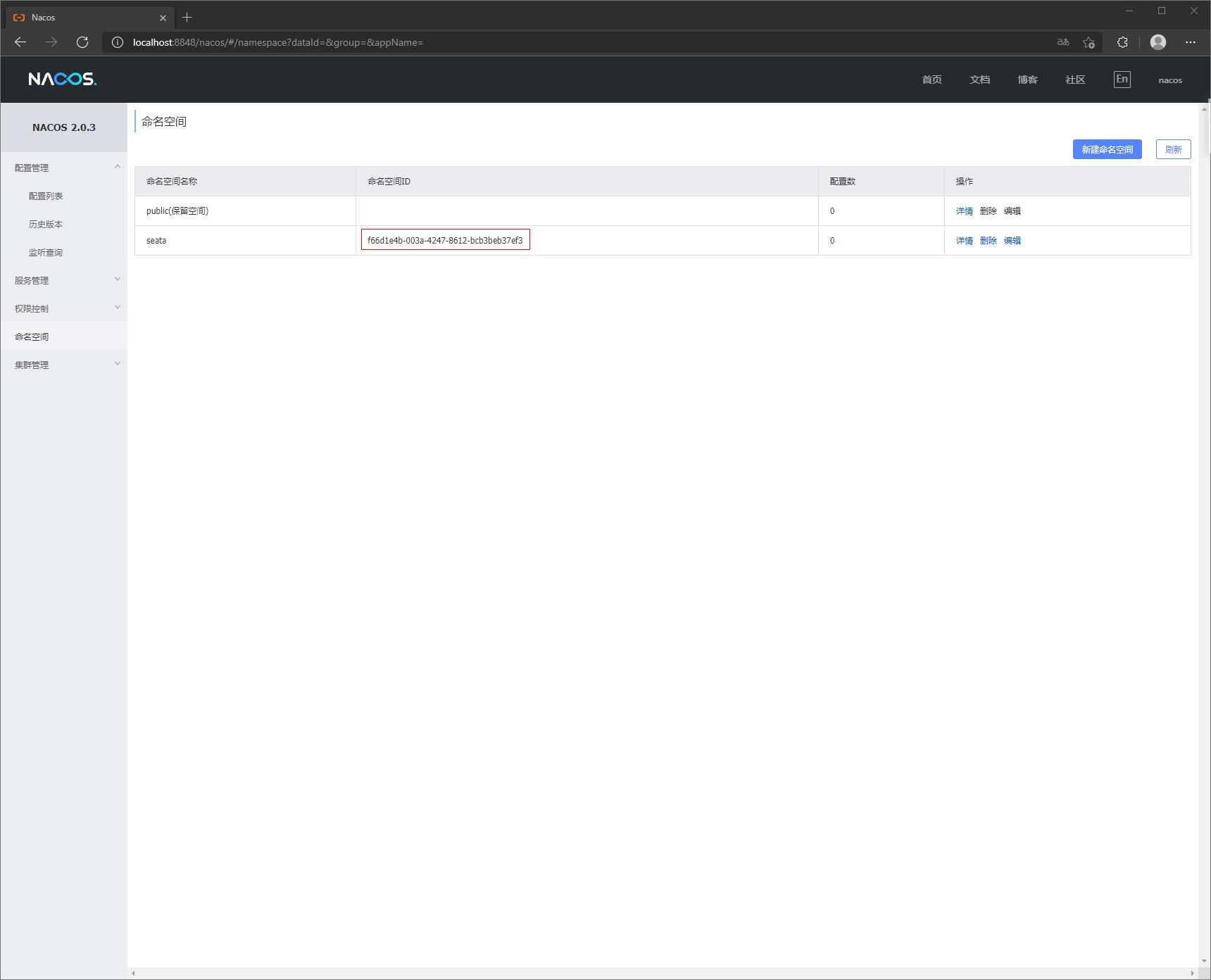Click the 命名空间ID column header
The height and width of the screenshot is (980, 1211).
click(587, 182)
